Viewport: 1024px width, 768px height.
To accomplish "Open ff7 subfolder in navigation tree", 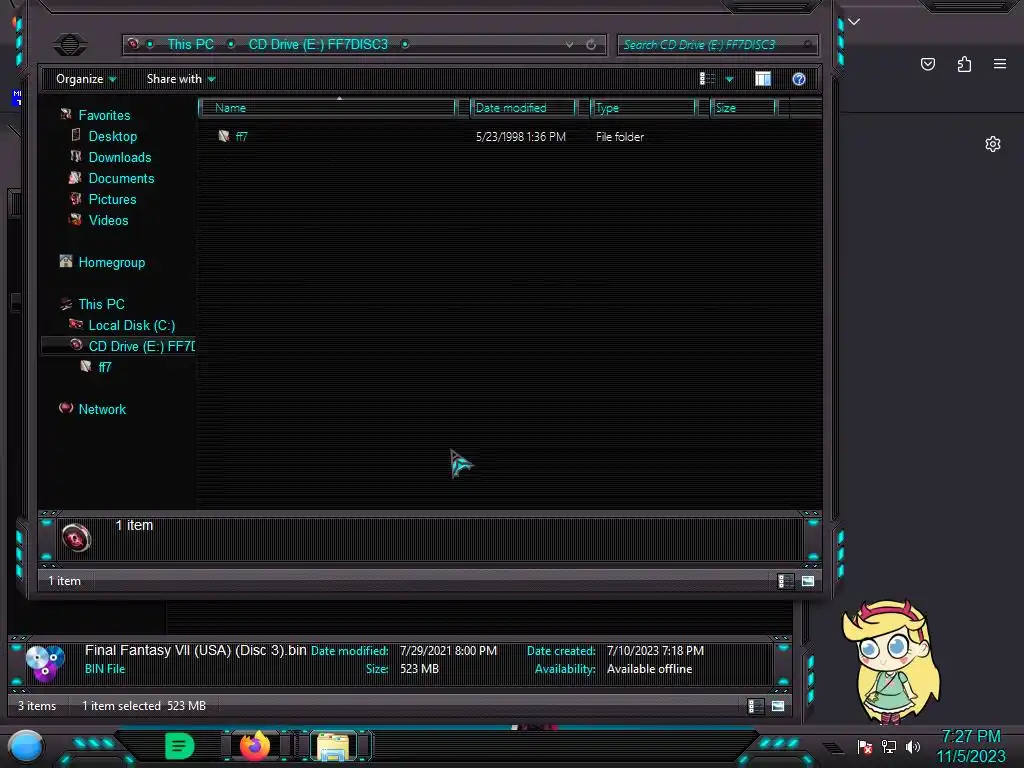I will tap(104, 367).
